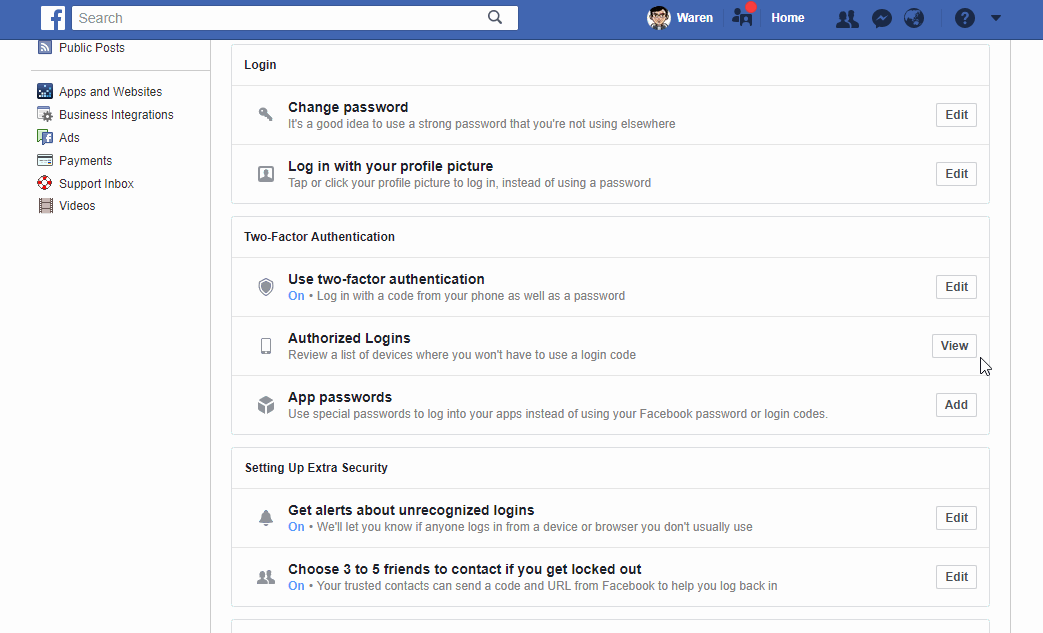Click the Help question mark icon
Image resolution: width=1043 pixels, height=633 pixels.
point(961,18)
